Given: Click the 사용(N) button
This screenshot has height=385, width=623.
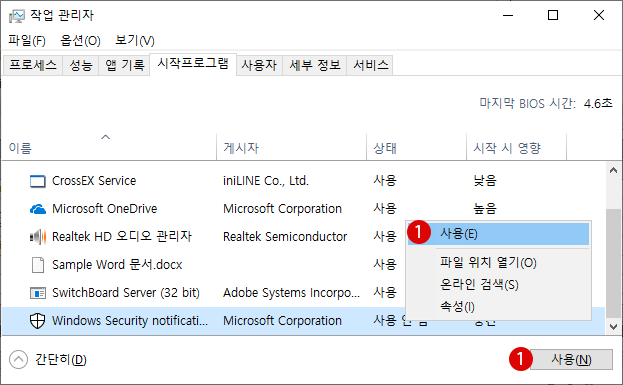Looking at the screenshot, I should (571, 360).
